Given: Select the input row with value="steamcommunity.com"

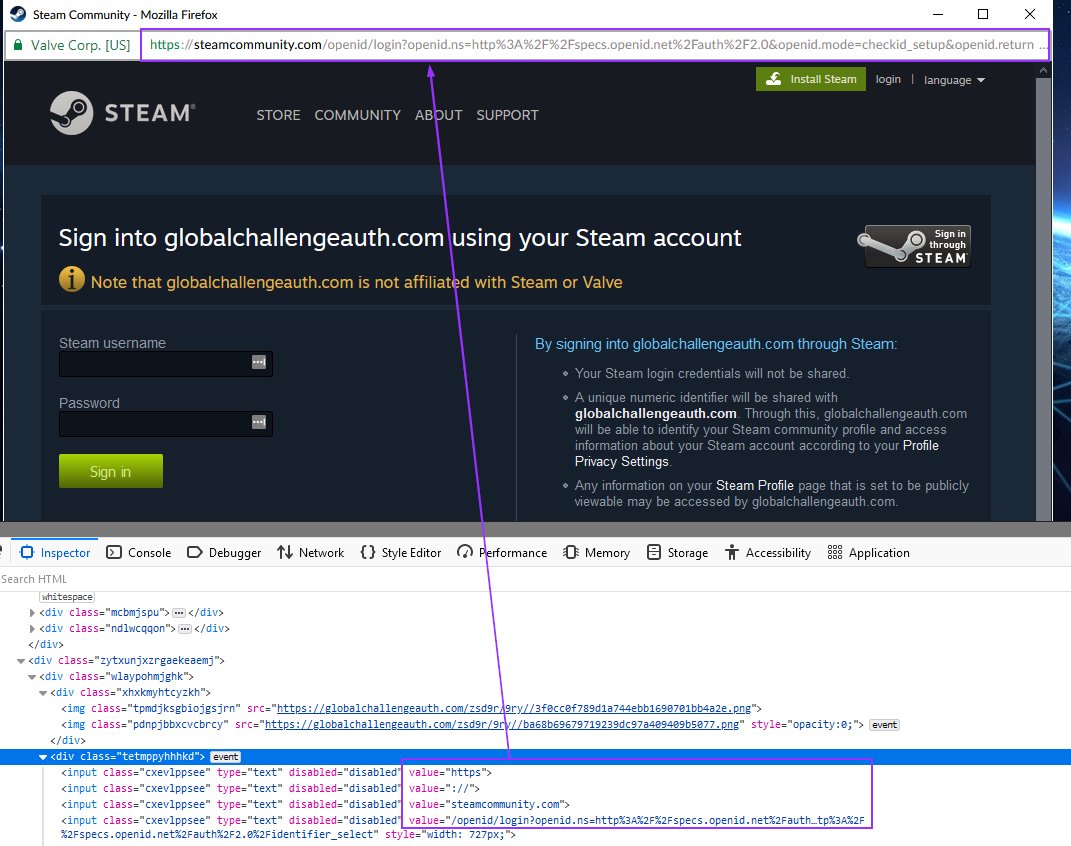Looking at the screenshot, I should [316, 804].
